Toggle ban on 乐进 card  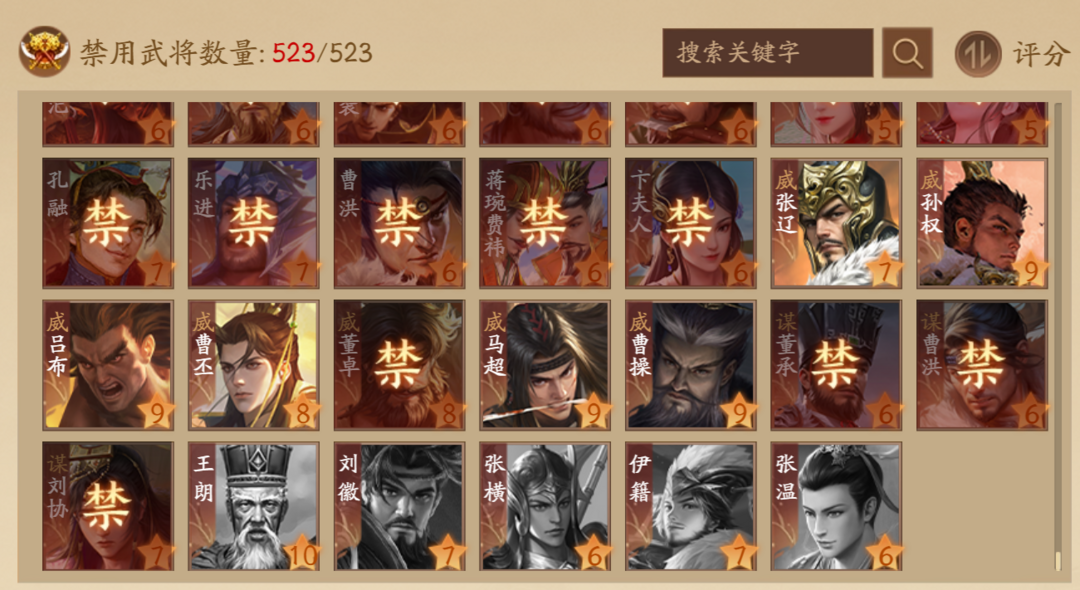tap(253, 223)
